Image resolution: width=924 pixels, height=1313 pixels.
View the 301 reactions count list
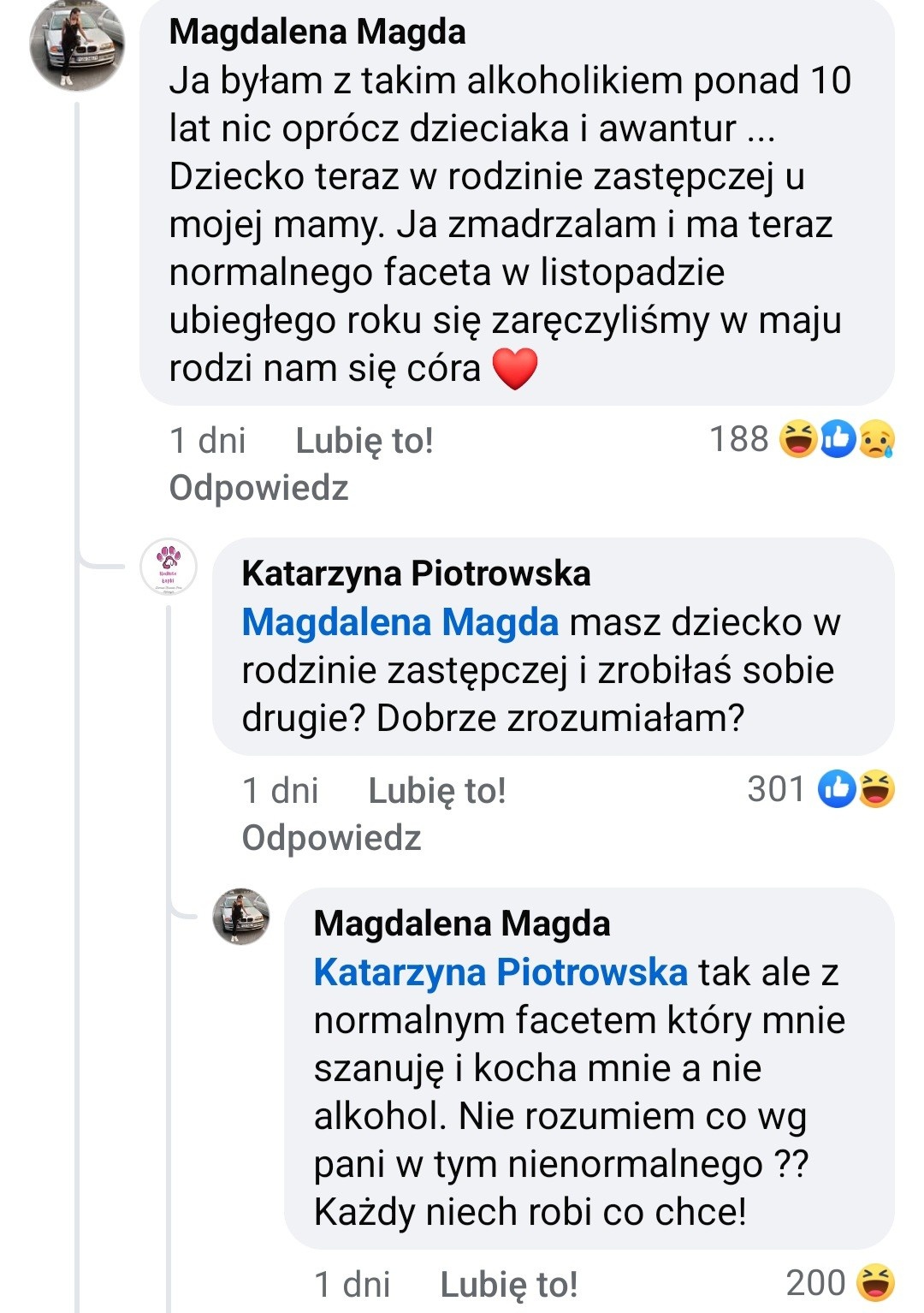776,789
